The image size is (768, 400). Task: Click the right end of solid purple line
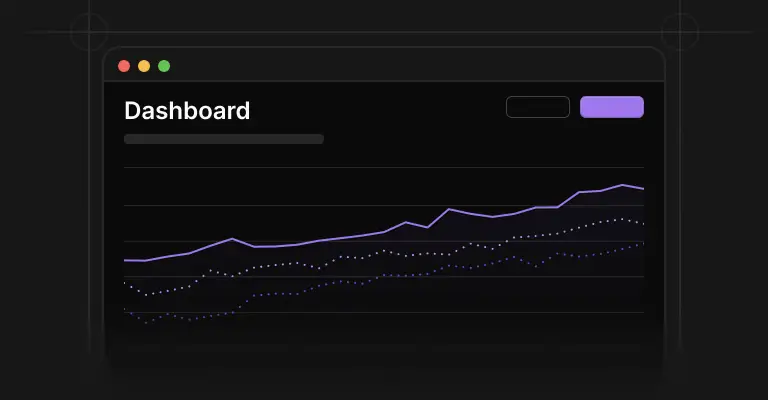coord(643,188)
